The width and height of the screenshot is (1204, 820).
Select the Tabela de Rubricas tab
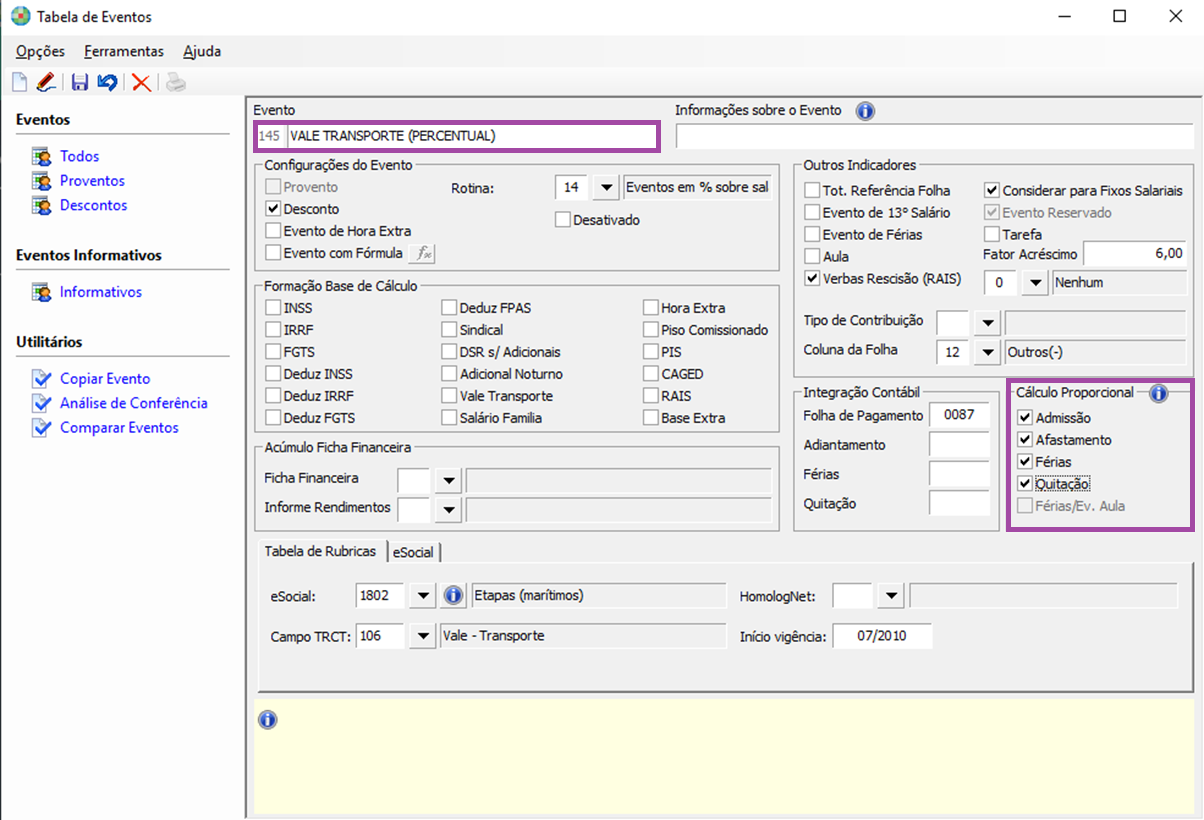coord(320,551)
